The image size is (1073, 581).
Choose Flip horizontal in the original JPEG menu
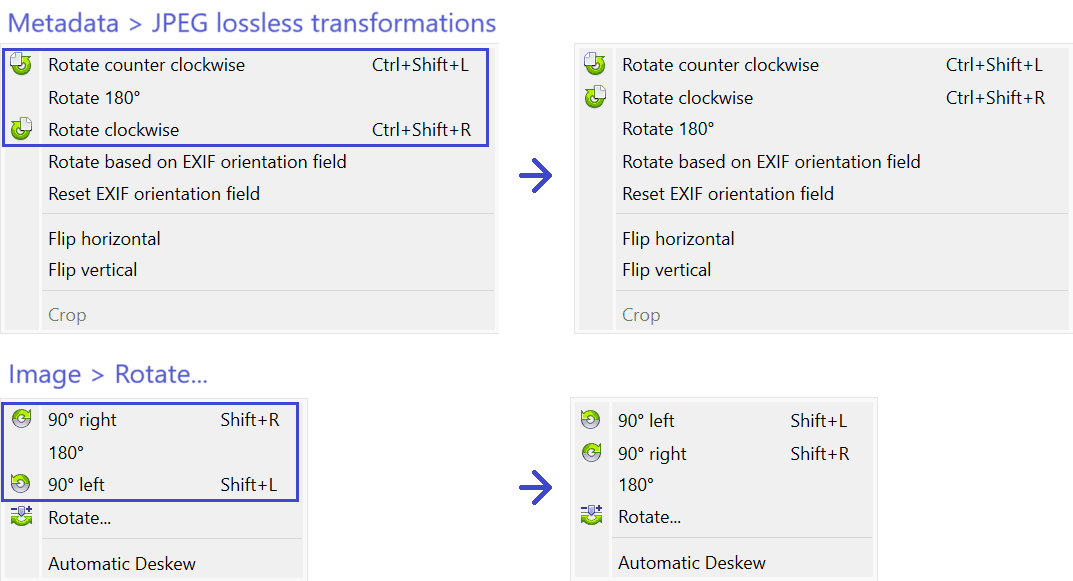104,238
